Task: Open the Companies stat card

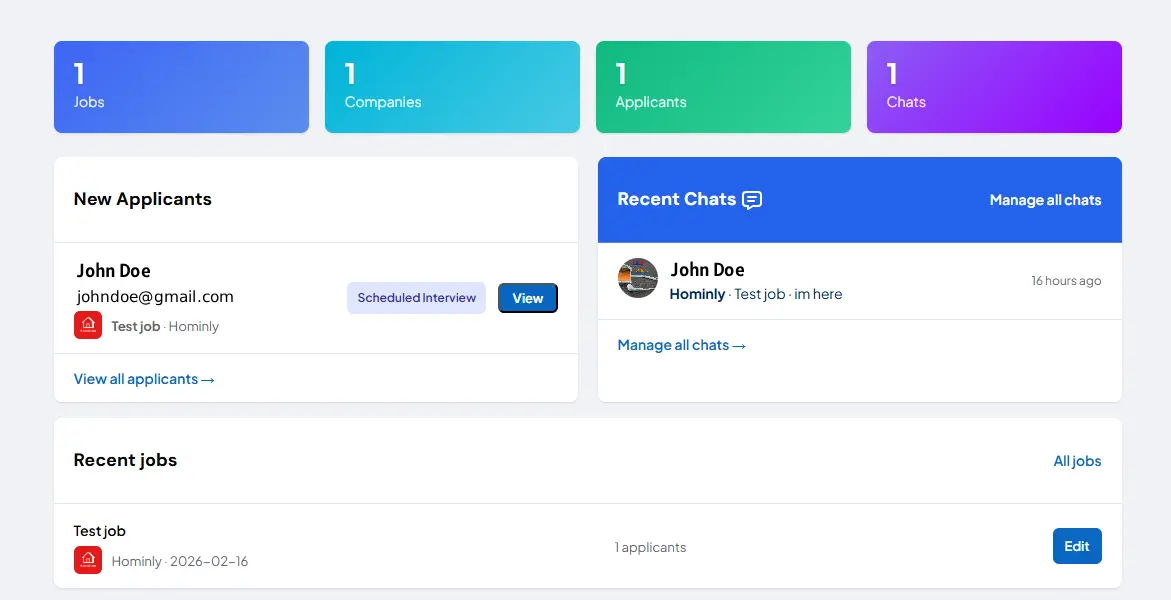Action: [452, 87]
